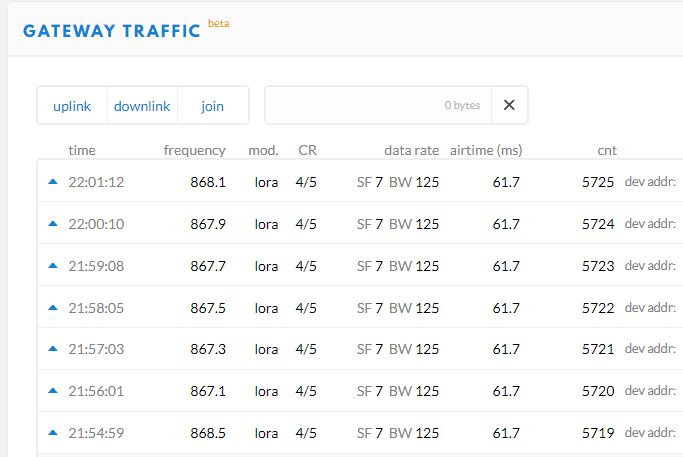
Task: Toggle the downlink filter
Action: tap(142, 106)
